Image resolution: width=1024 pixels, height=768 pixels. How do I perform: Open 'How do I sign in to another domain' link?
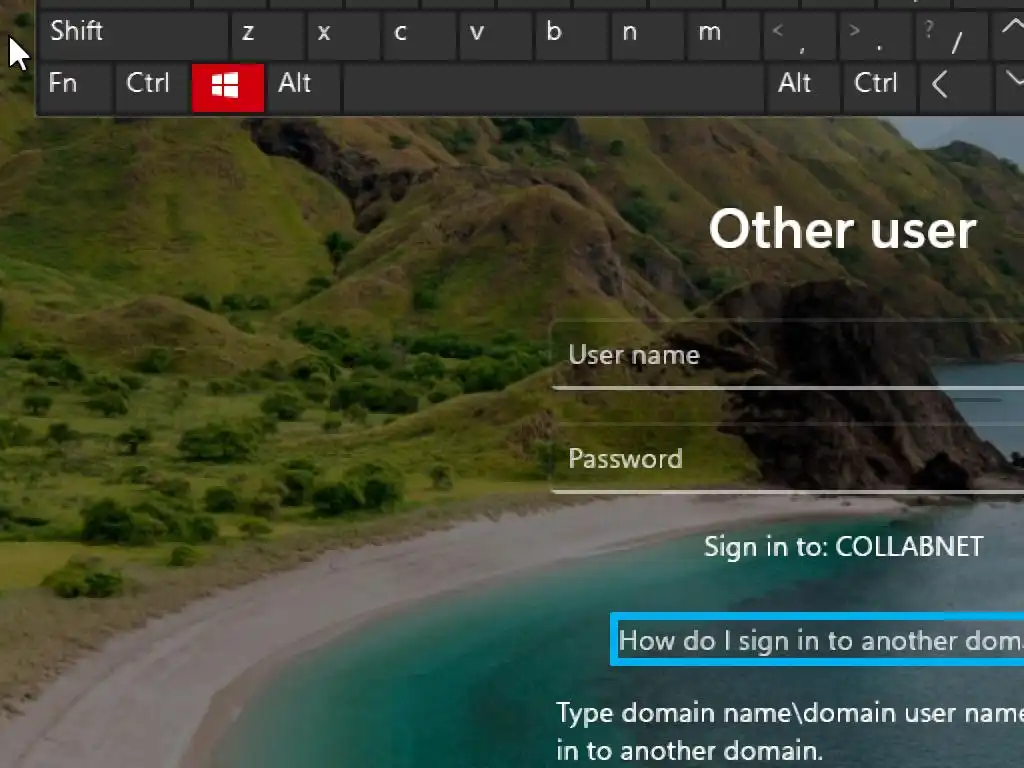[x=818, y=640]
